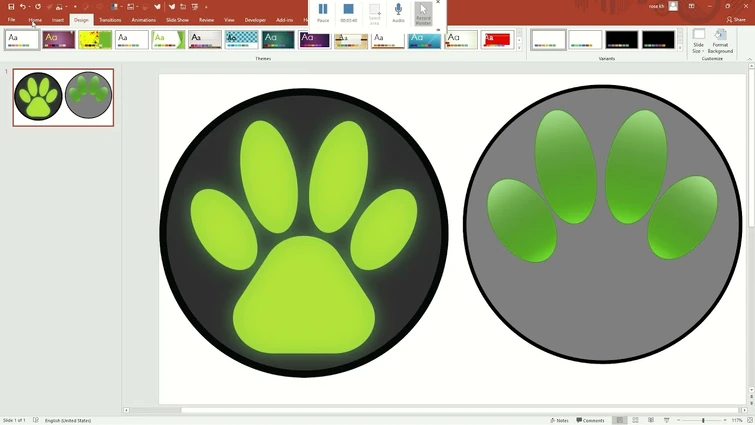755x425 pixels.
Task: Select the View tab
Action: pos(229,20)
